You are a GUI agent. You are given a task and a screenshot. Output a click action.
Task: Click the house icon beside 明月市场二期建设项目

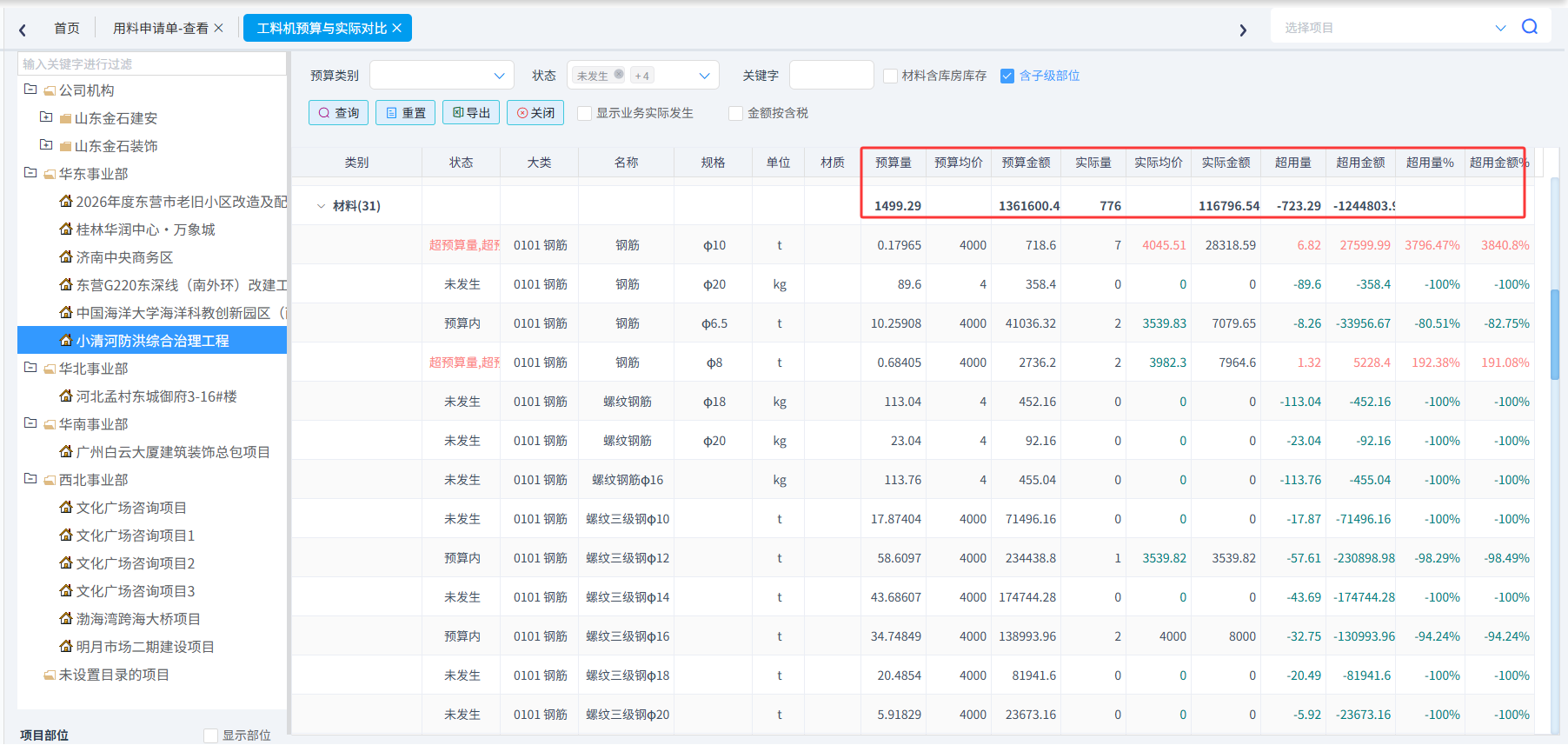[x=66, y=646]
